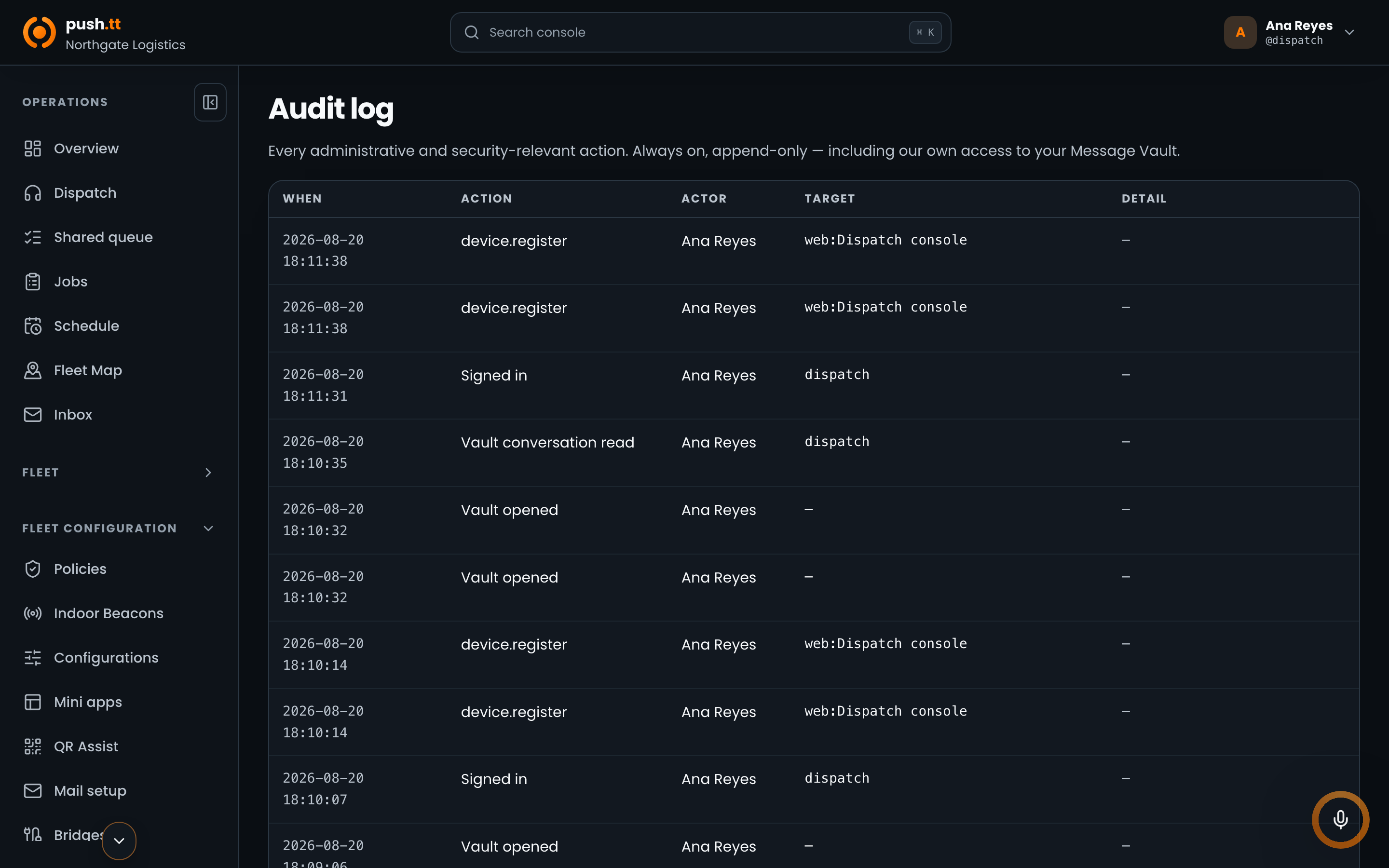Click the sidebar scroll-down chevron button
1389x868 pixels.
click(119, 841)
